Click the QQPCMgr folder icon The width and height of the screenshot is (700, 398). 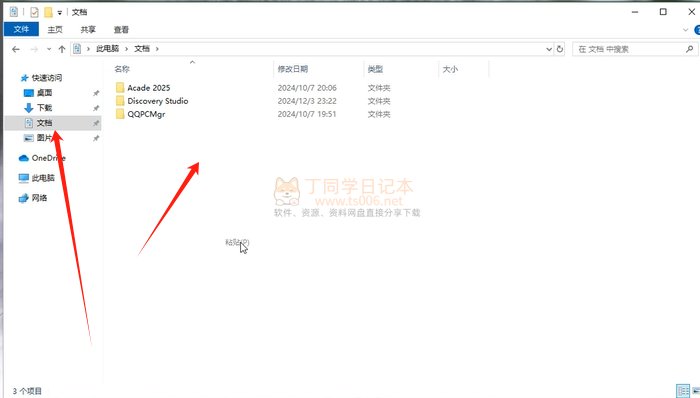click(120, 114)
